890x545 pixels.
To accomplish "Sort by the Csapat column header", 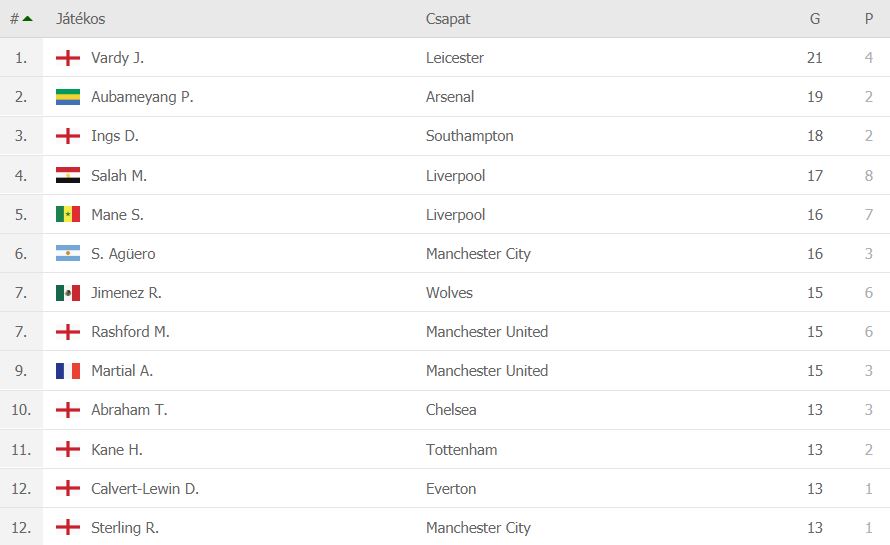I will 448,19.
